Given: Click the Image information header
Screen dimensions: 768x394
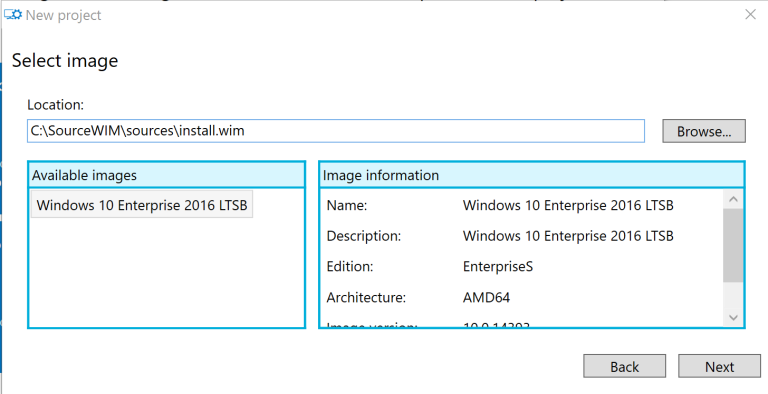Looking at the screenshot, I should [x=531, y=175].
